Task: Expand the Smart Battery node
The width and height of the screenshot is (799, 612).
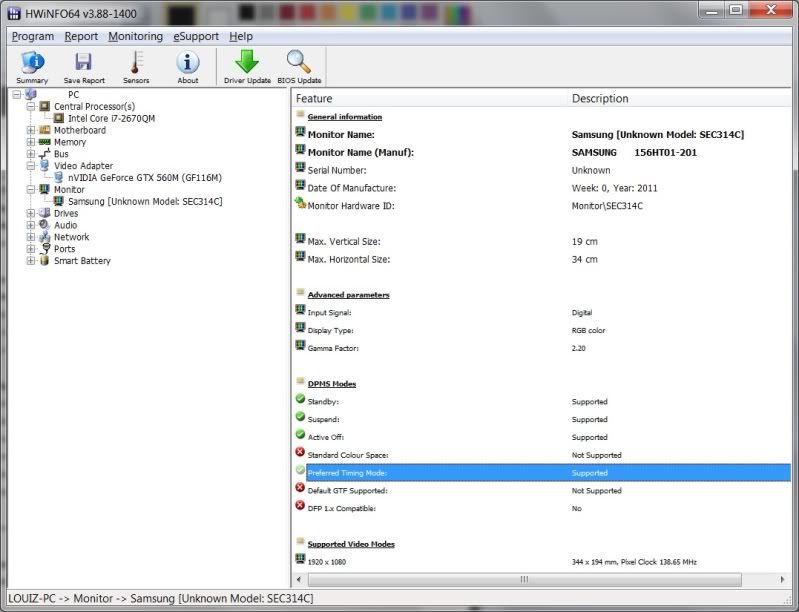Action: [x=31, y=261]
